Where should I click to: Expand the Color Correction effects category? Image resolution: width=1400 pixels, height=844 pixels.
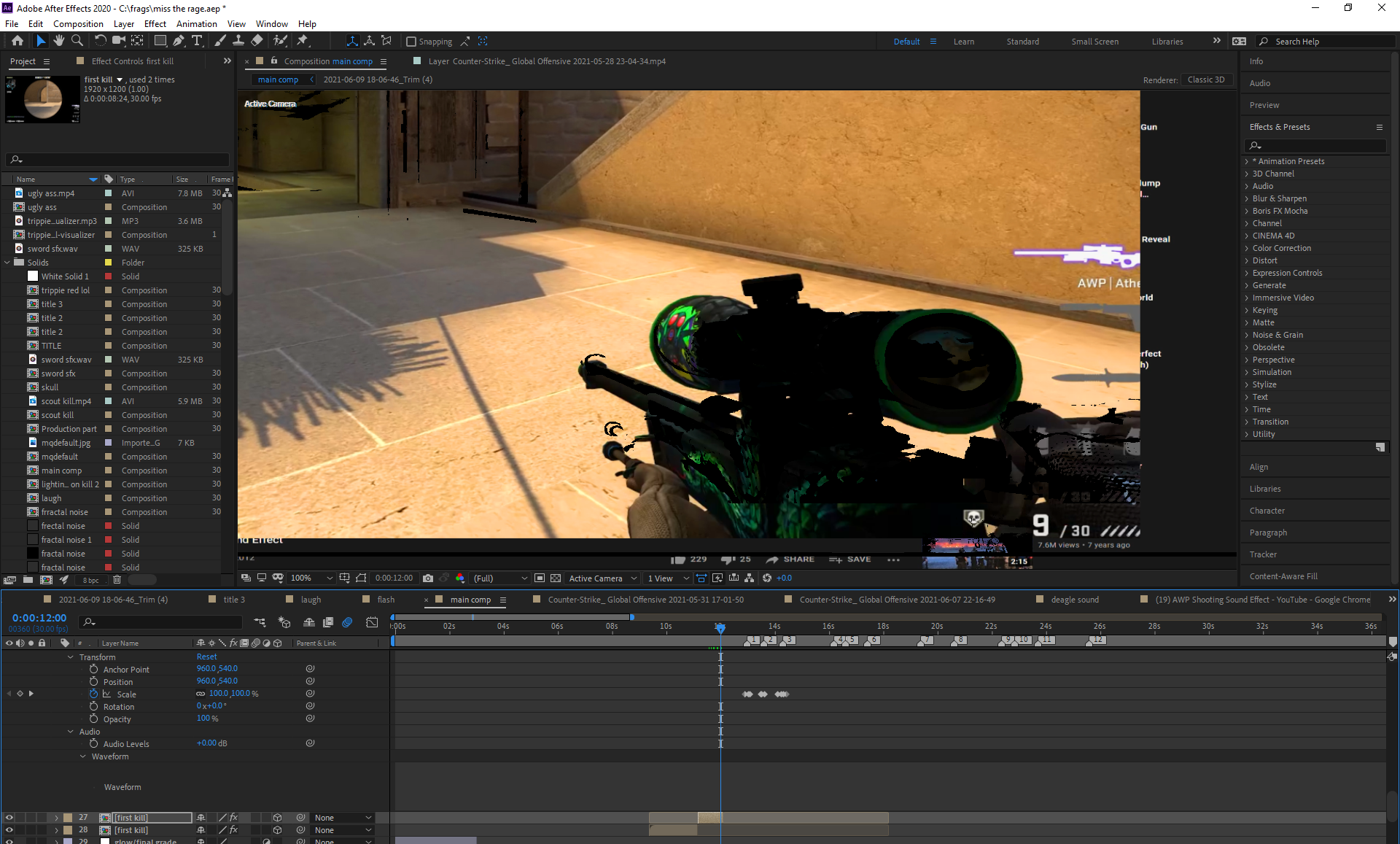[1247, 248]
